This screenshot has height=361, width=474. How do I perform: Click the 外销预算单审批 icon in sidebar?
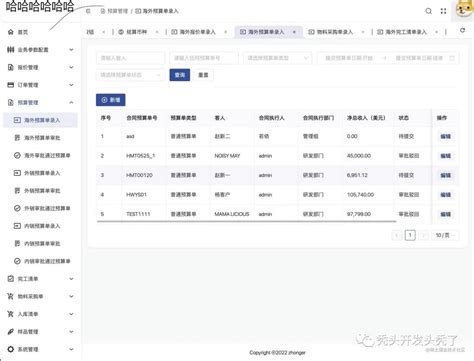tap(17, 191)
